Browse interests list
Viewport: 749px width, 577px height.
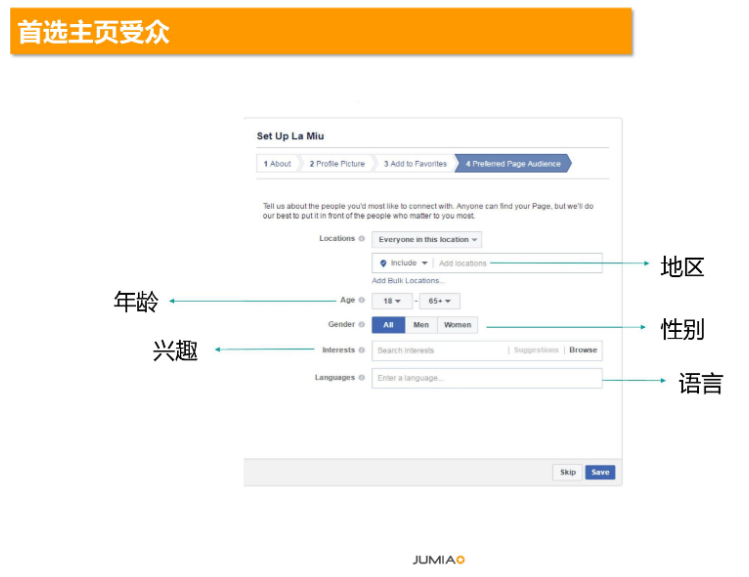click(583, 350)
